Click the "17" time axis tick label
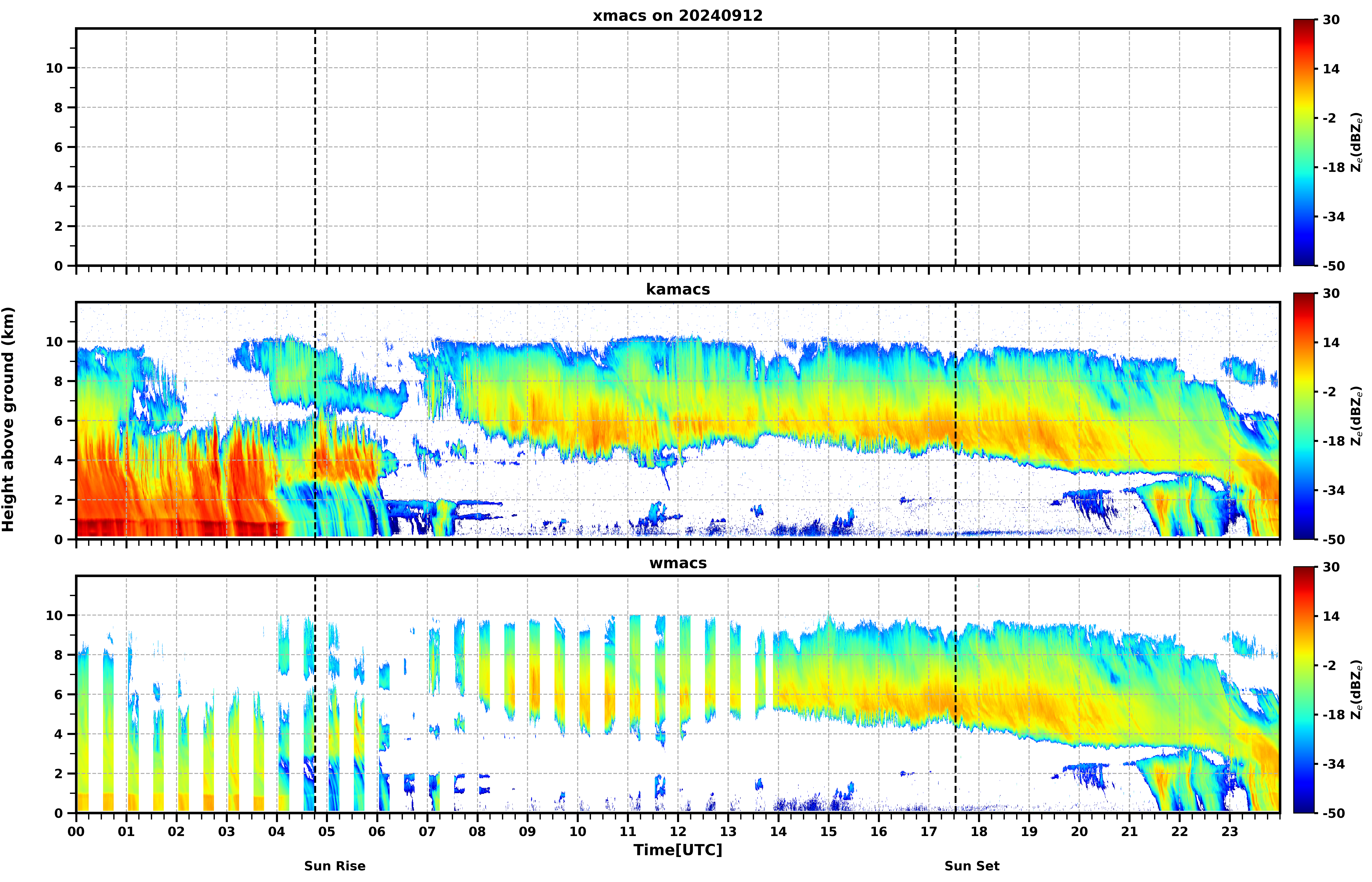Image resolution: width=1372 pixels, height=882 pixels. point(929,832)
